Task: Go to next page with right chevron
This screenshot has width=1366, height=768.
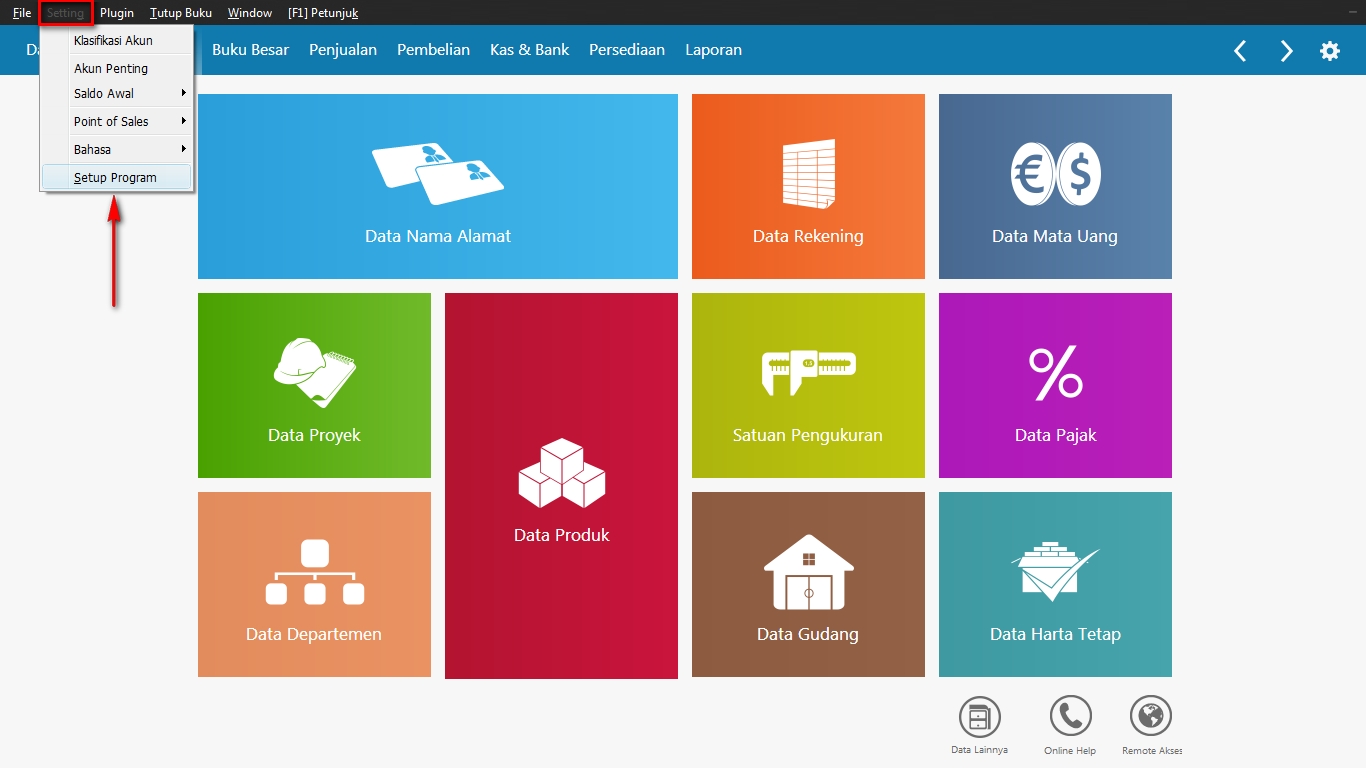Action: coord(1286,51)
